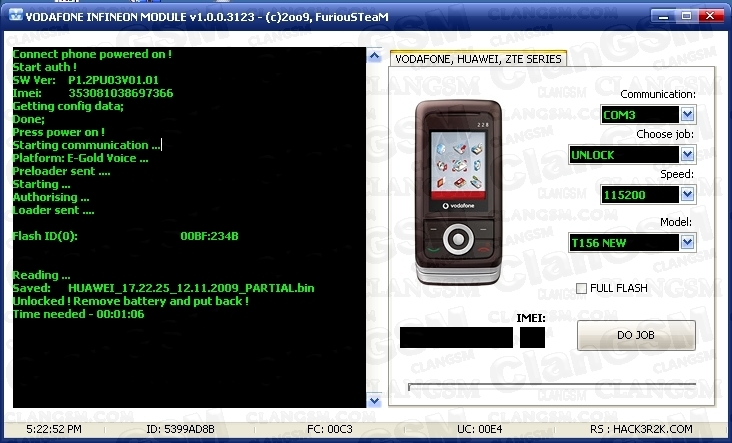
Task: Focus the long IMEI input field
Action: click(456, 337)
